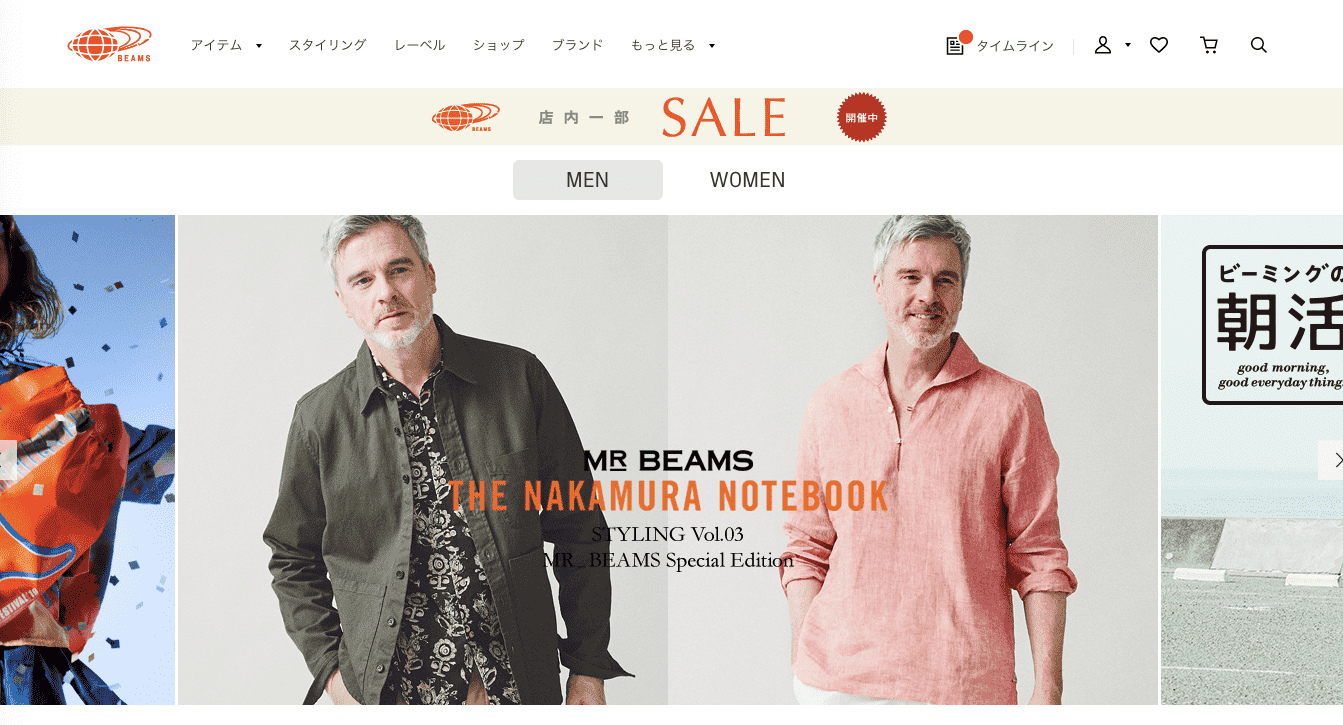Expand the もっと見る dropdown menu

click(673, 45)
